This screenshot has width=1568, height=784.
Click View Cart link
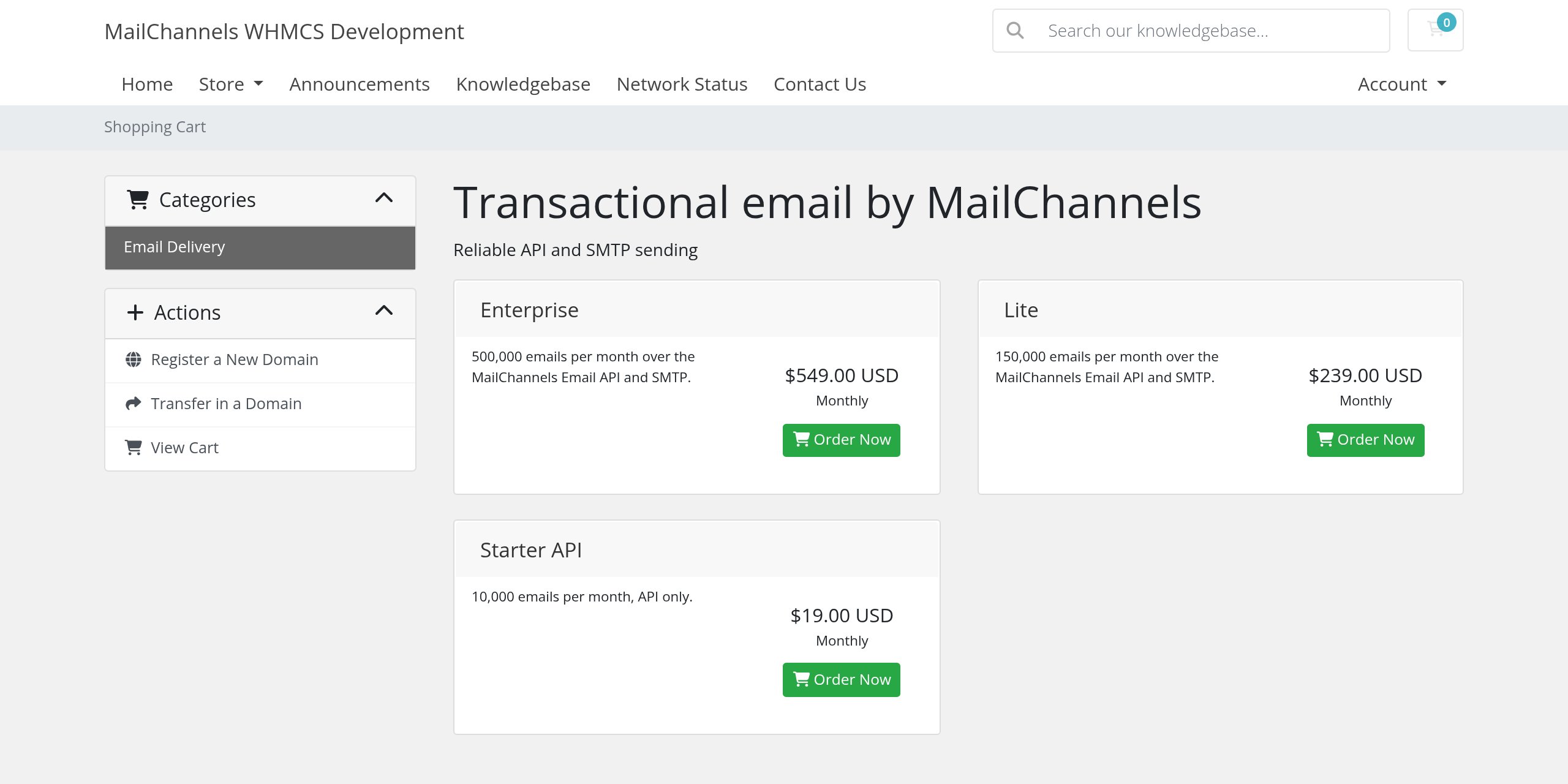point(184,448)
